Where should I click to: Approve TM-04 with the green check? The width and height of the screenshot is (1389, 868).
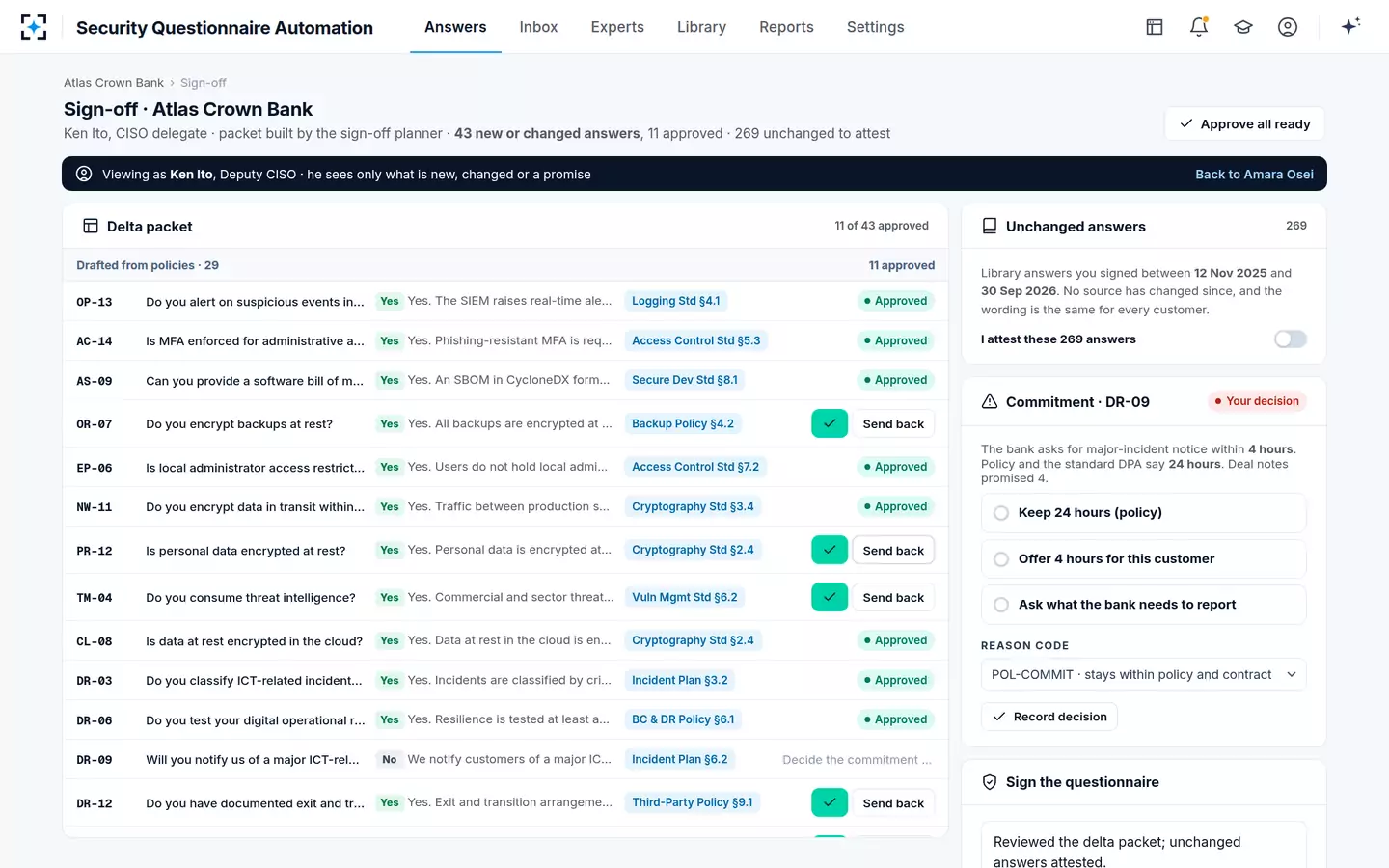pos(830,597)
